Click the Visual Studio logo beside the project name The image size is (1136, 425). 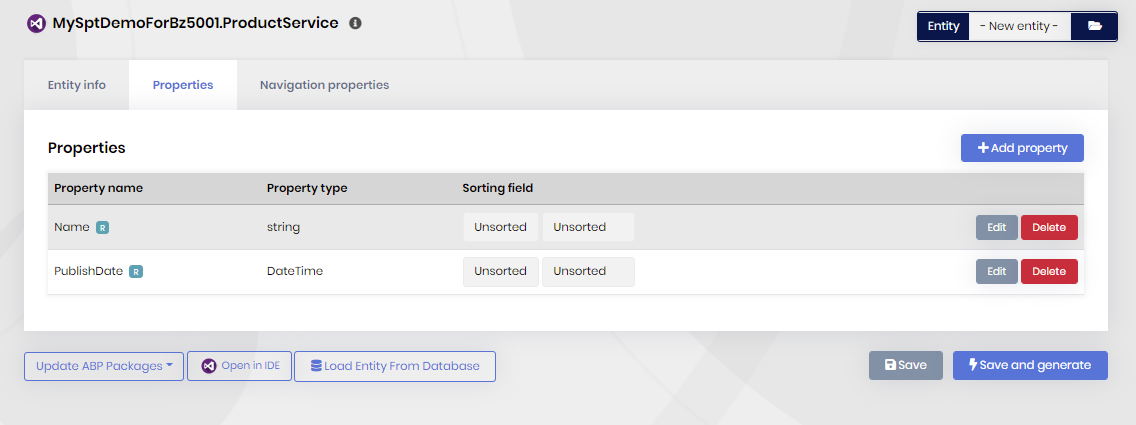point(36,23)
